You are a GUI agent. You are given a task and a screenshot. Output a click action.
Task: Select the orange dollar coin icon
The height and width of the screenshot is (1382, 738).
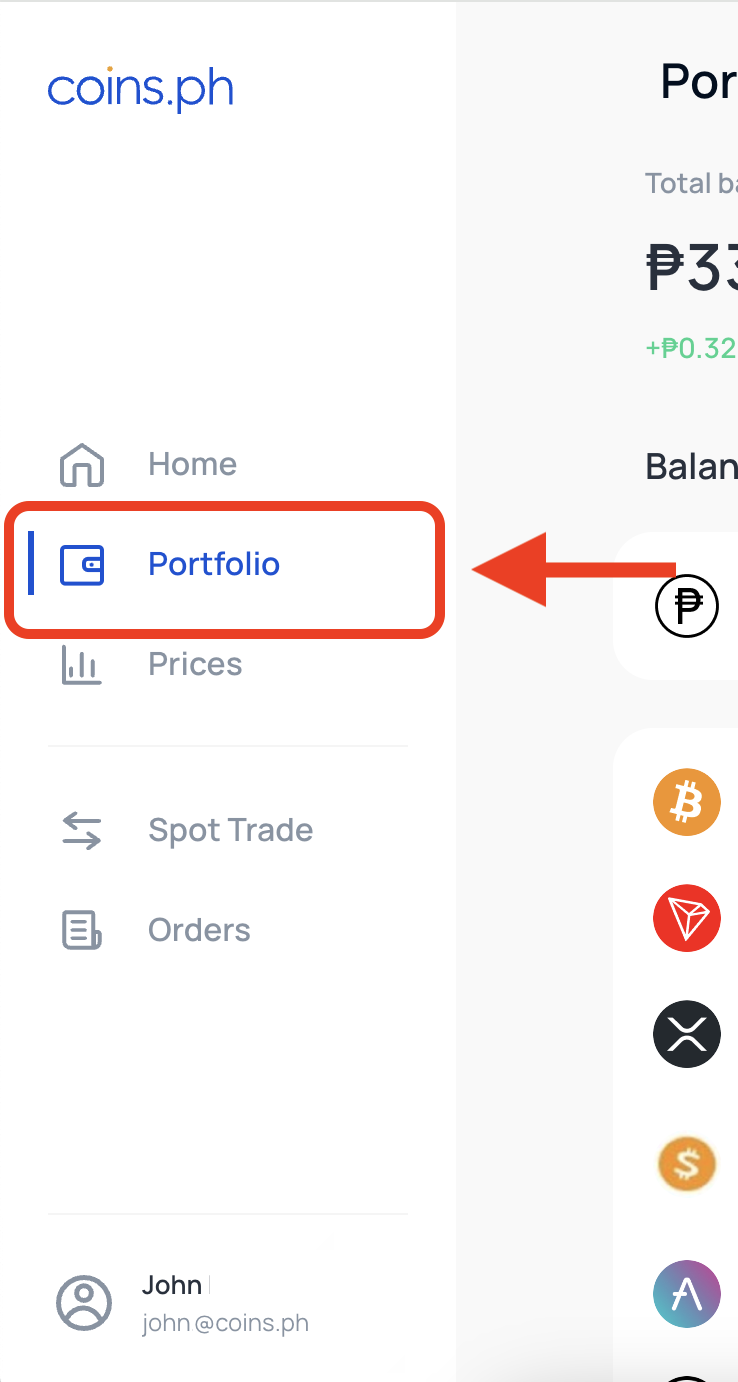coord(687,1163)
